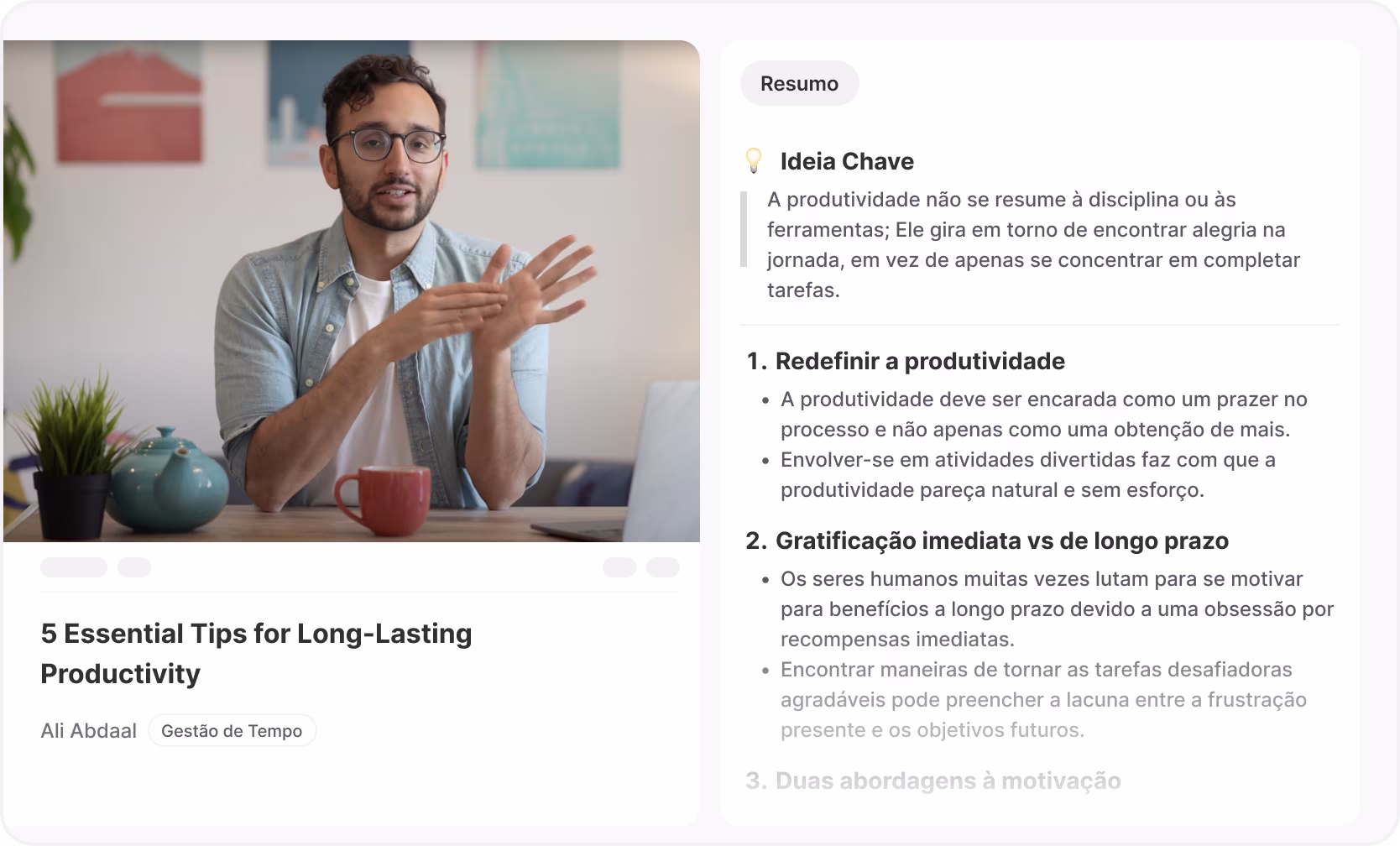Click the key idea quote text block
The width and height of the screenshot is (1400, 846).
[1034, 244]
